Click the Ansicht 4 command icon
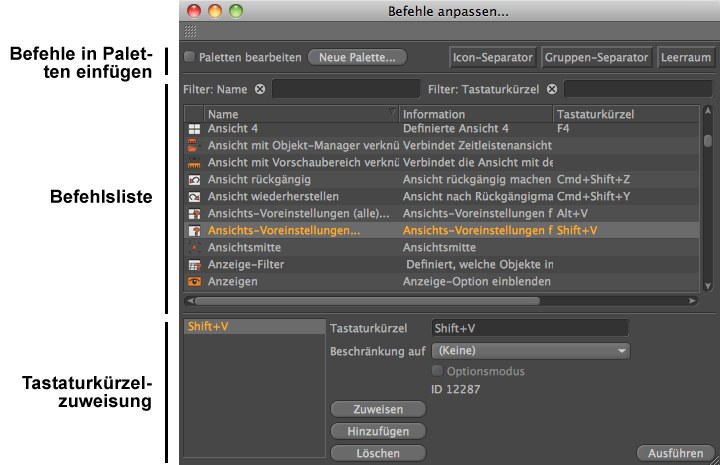The image size is (722, 465). click(194, 129)
